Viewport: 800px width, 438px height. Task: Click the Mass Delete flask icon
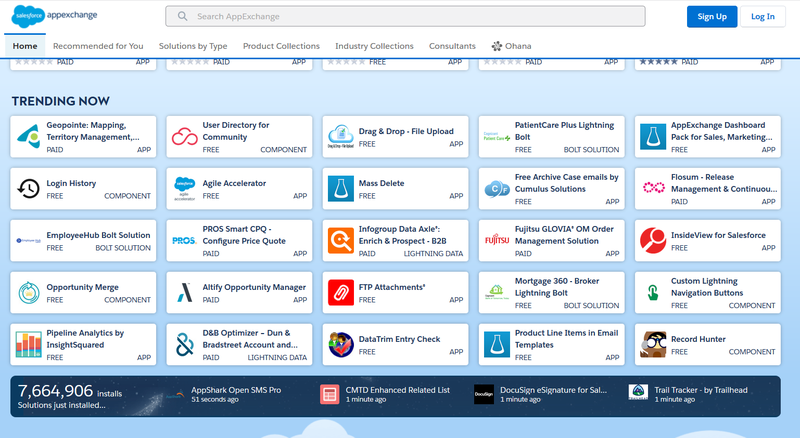click(341, 188)
